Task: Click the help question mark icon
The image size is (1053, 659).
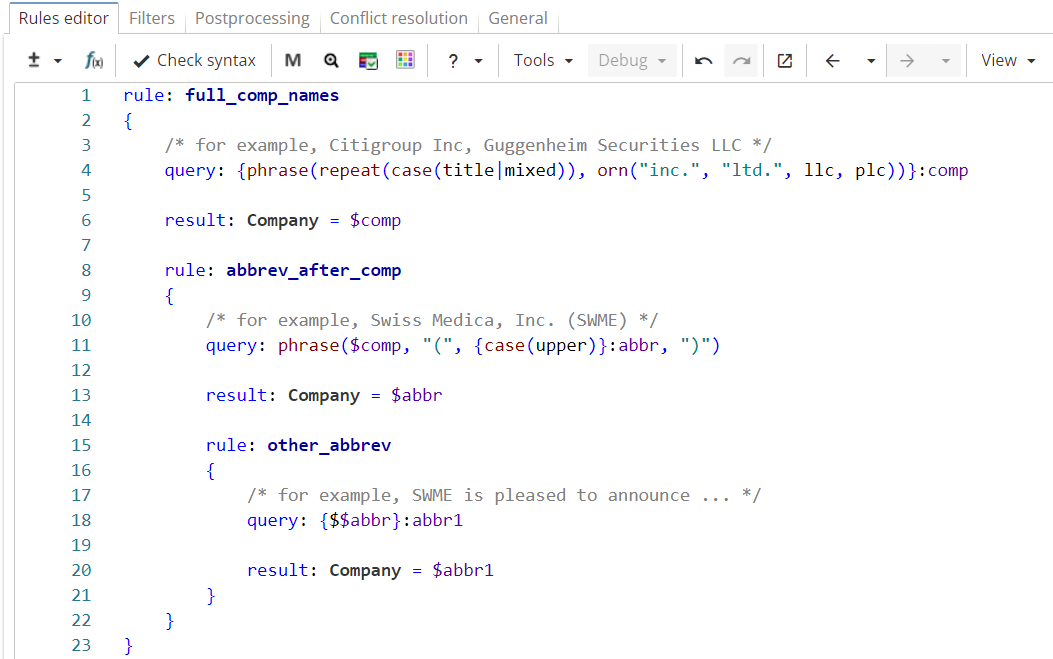Action: 453,60
